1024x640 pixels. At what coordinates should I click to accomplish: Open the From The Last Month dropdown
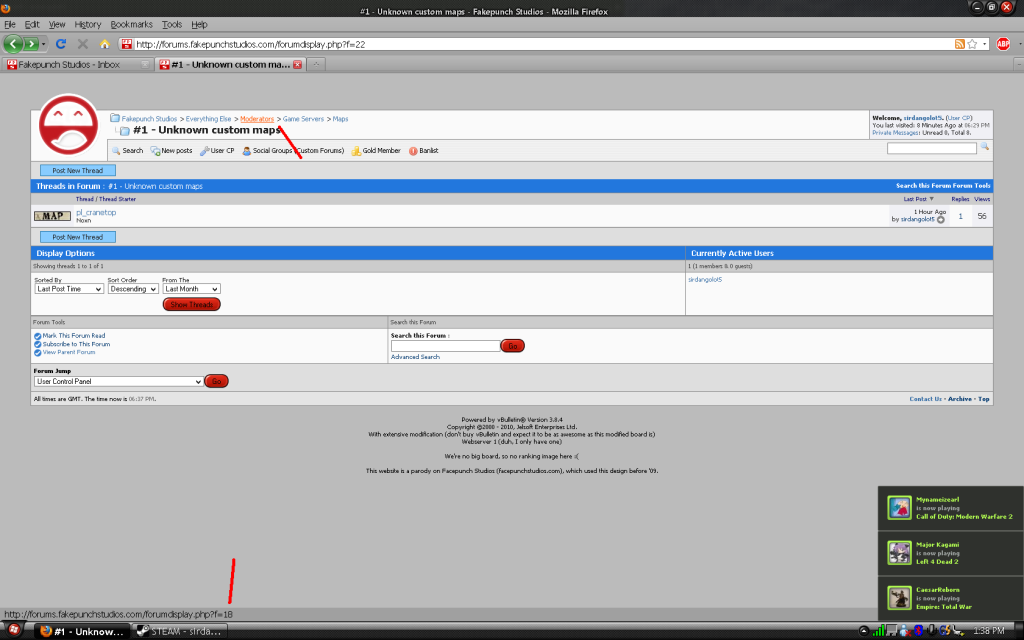(191, 289)
